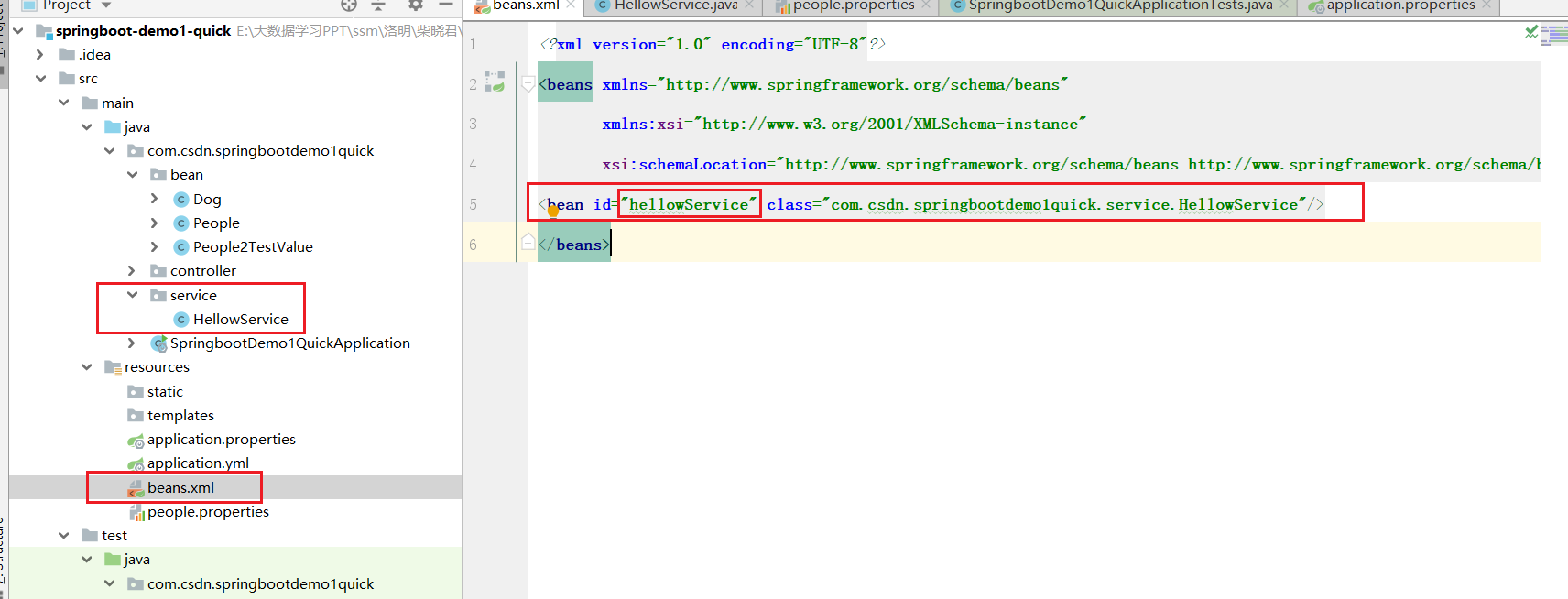Click the error stripe marks on the editor's right edge
Viewport: 1568px width, 599px height.
click(1554, 35)
